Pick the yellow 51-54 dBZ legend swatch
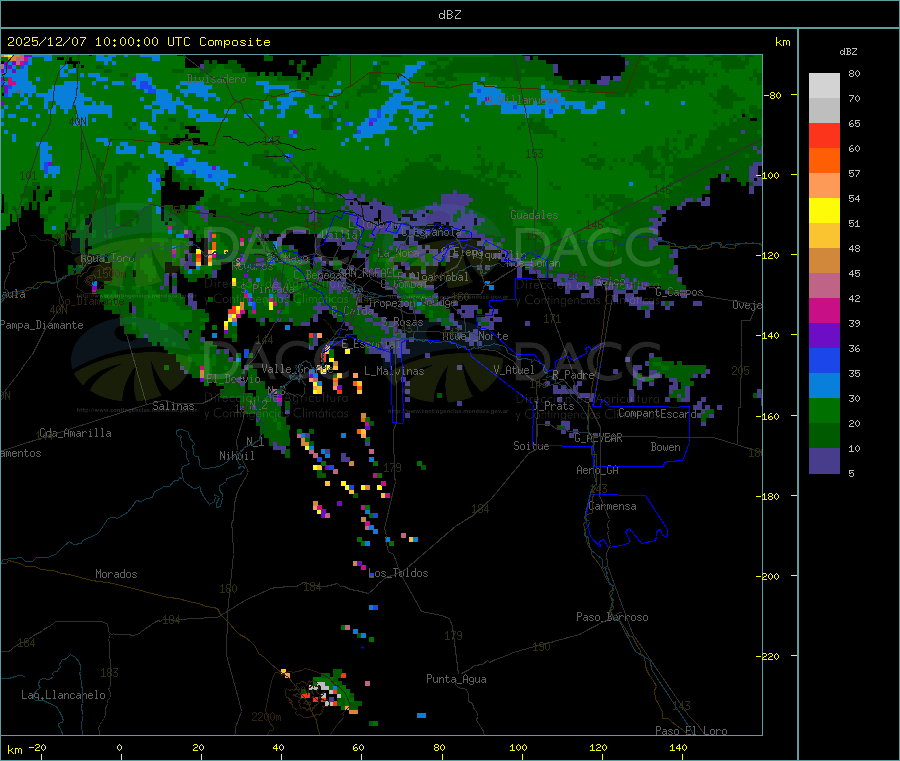This screenshot has width=900, height=761. click(x=824, y=211)
